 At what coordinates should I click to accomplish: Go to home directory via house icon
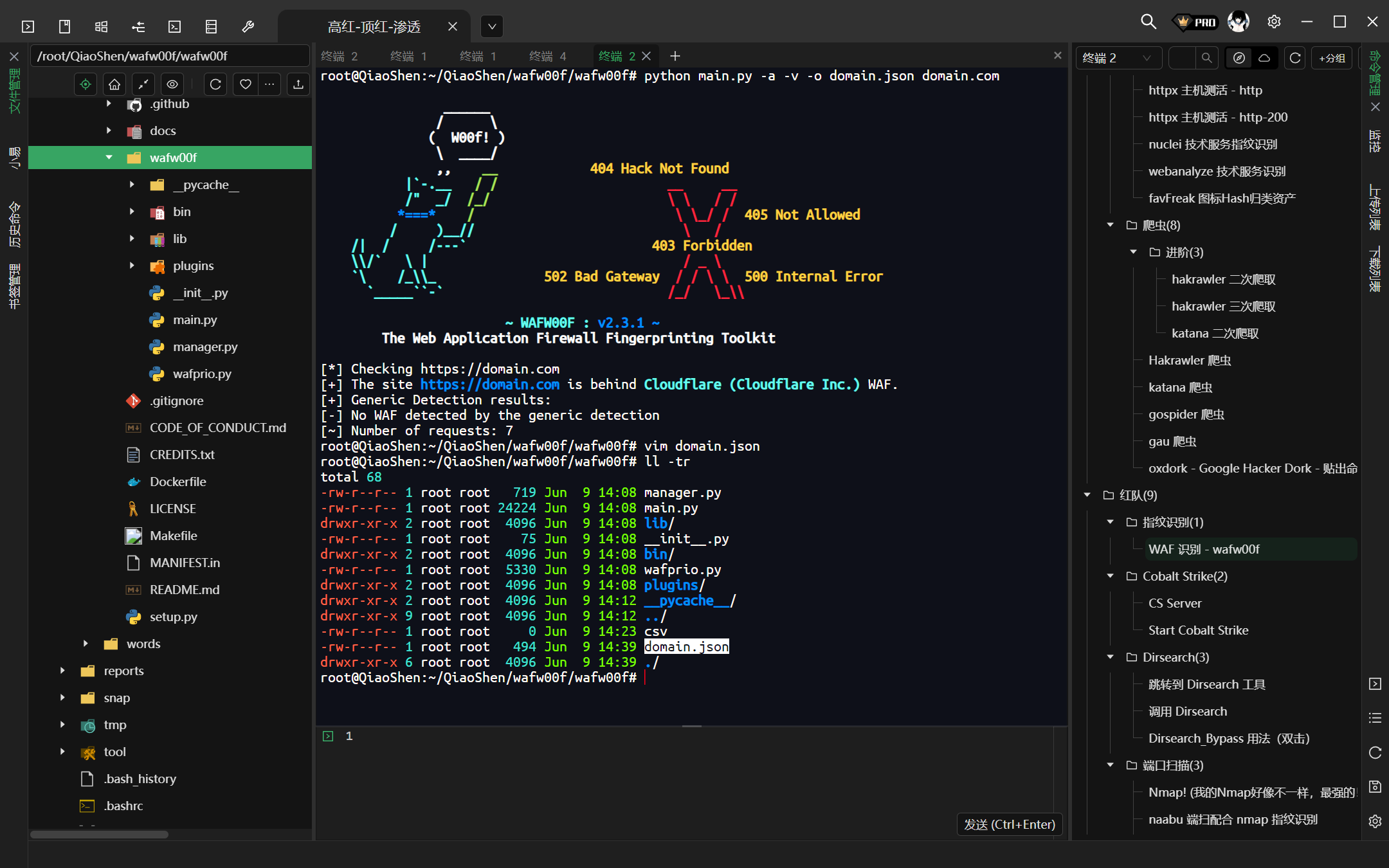coord(114,84)
